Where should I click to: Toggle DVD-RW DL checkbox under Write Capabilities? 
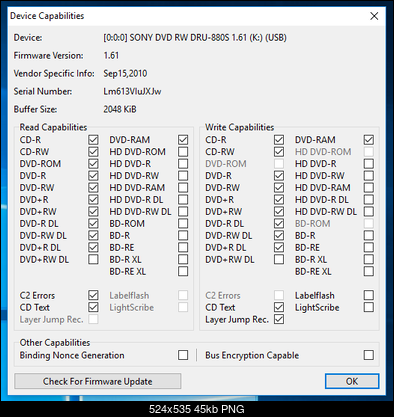coord(279,236)
